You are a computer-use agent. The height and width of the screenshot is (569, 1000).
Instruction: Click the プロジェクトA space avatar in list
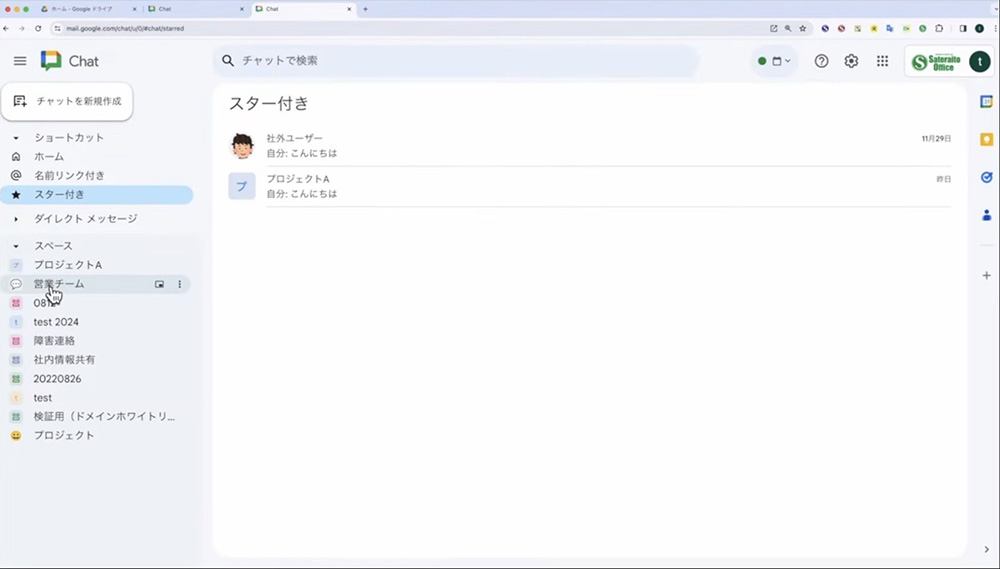(242, 186)
